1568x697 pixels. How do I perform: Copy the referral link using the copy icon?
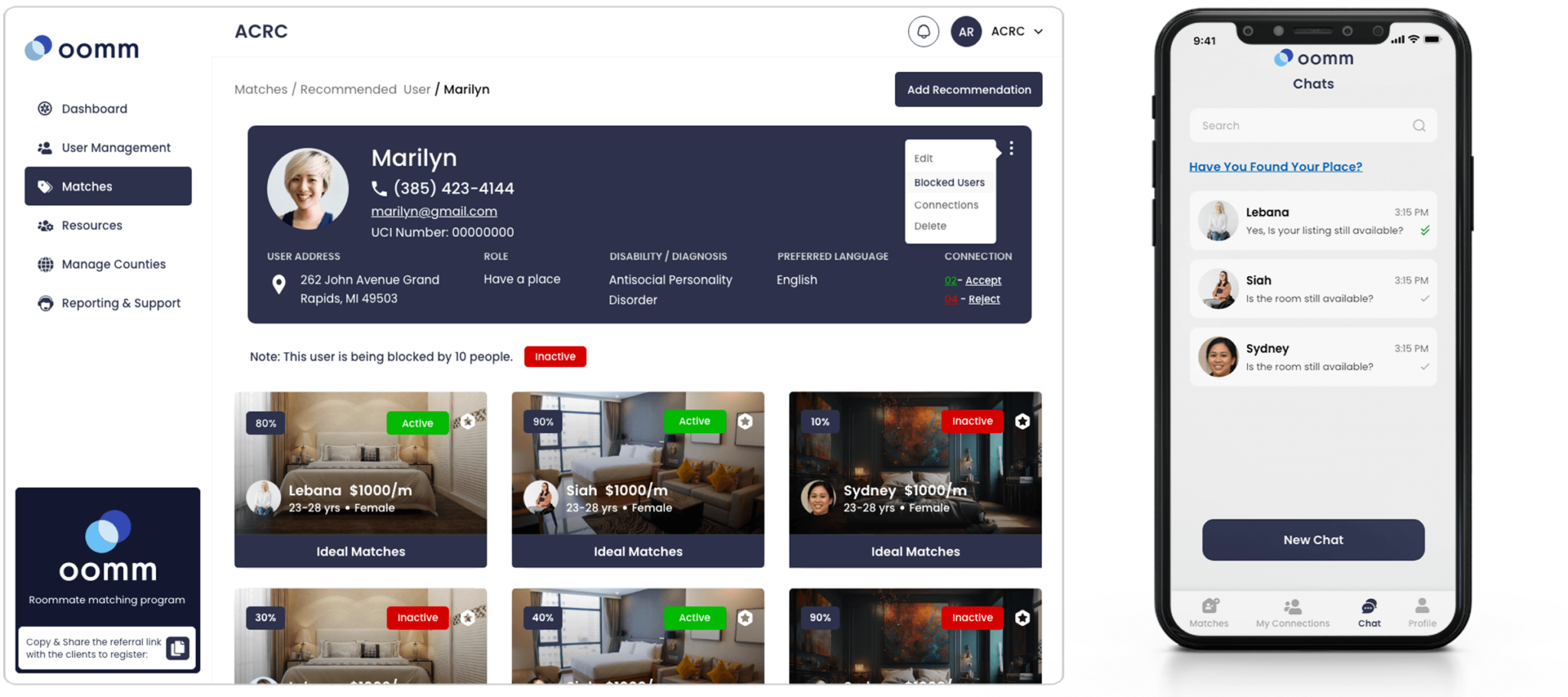point(178,648)
